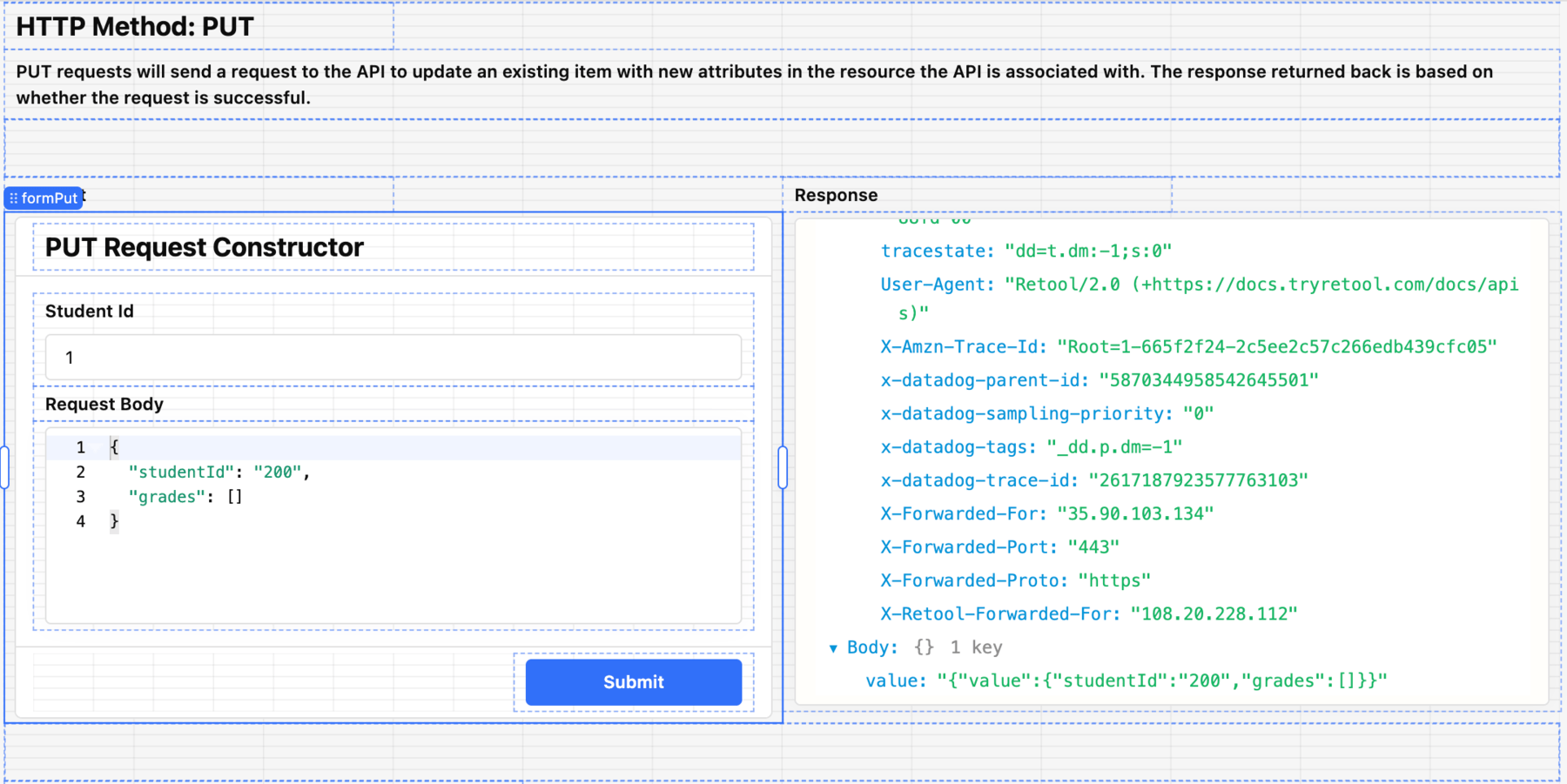The height and width of the screenshot is (784, 1567).
Task: Select the formPut component tag
Action: point(44,198)
